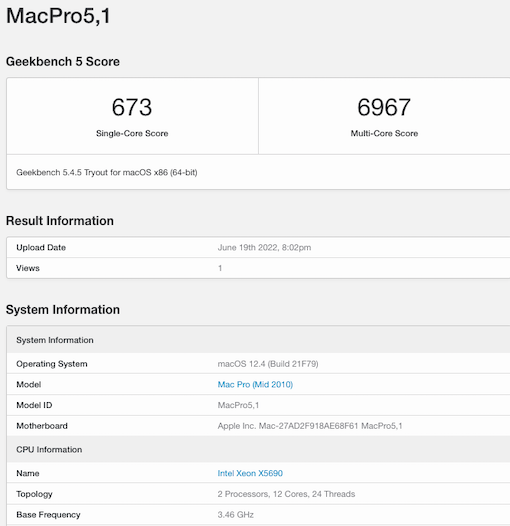
Task: Select 2 Processors, 12 Cores, 24 Threads
Action: pos(286,494)
